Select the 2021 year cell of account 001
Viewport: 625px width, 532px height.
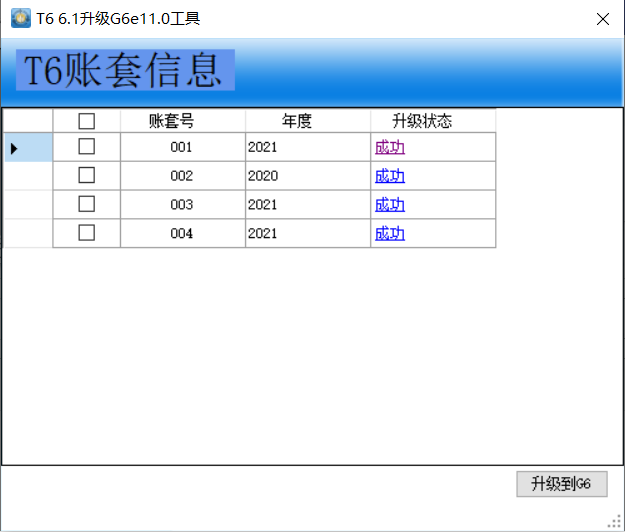pyautogui.click(x=308, y=147)
